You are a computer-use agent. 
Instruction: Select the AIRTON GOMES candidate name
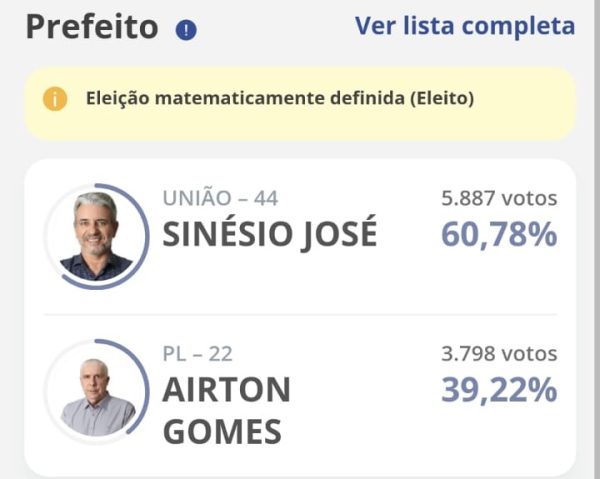(226, 410)
